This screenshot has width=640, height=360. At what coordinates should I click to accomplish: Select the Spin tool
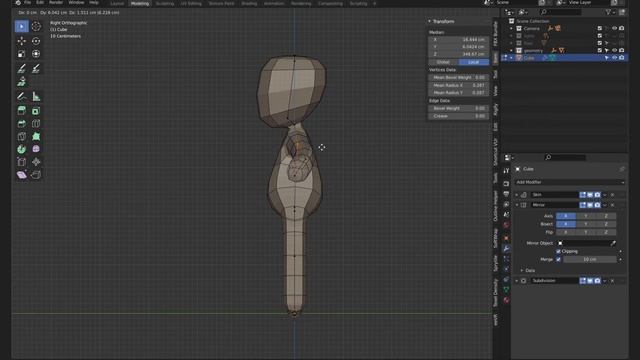[22, 149]
